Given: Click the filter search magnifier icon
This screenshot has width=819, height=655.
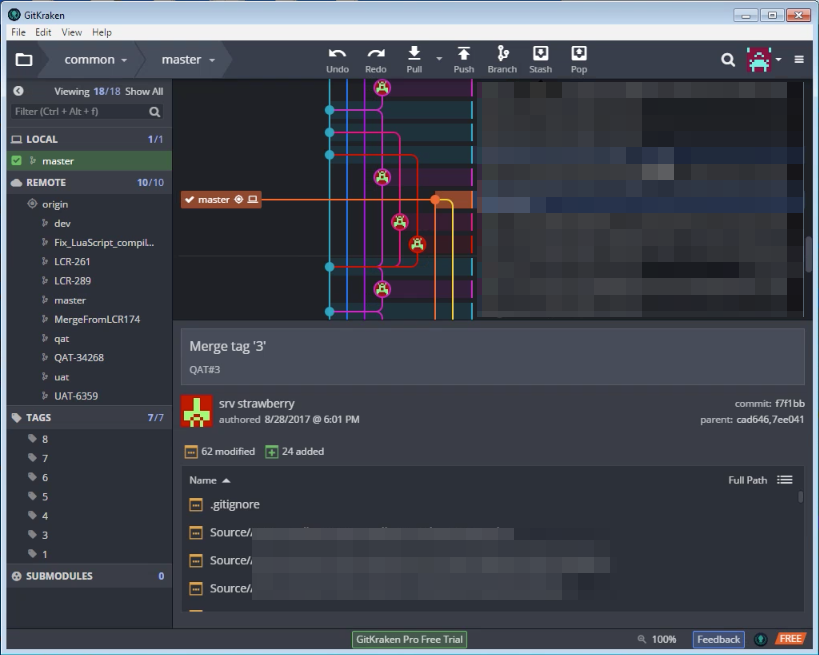Looking at the screenshot, I should point(155,111).
